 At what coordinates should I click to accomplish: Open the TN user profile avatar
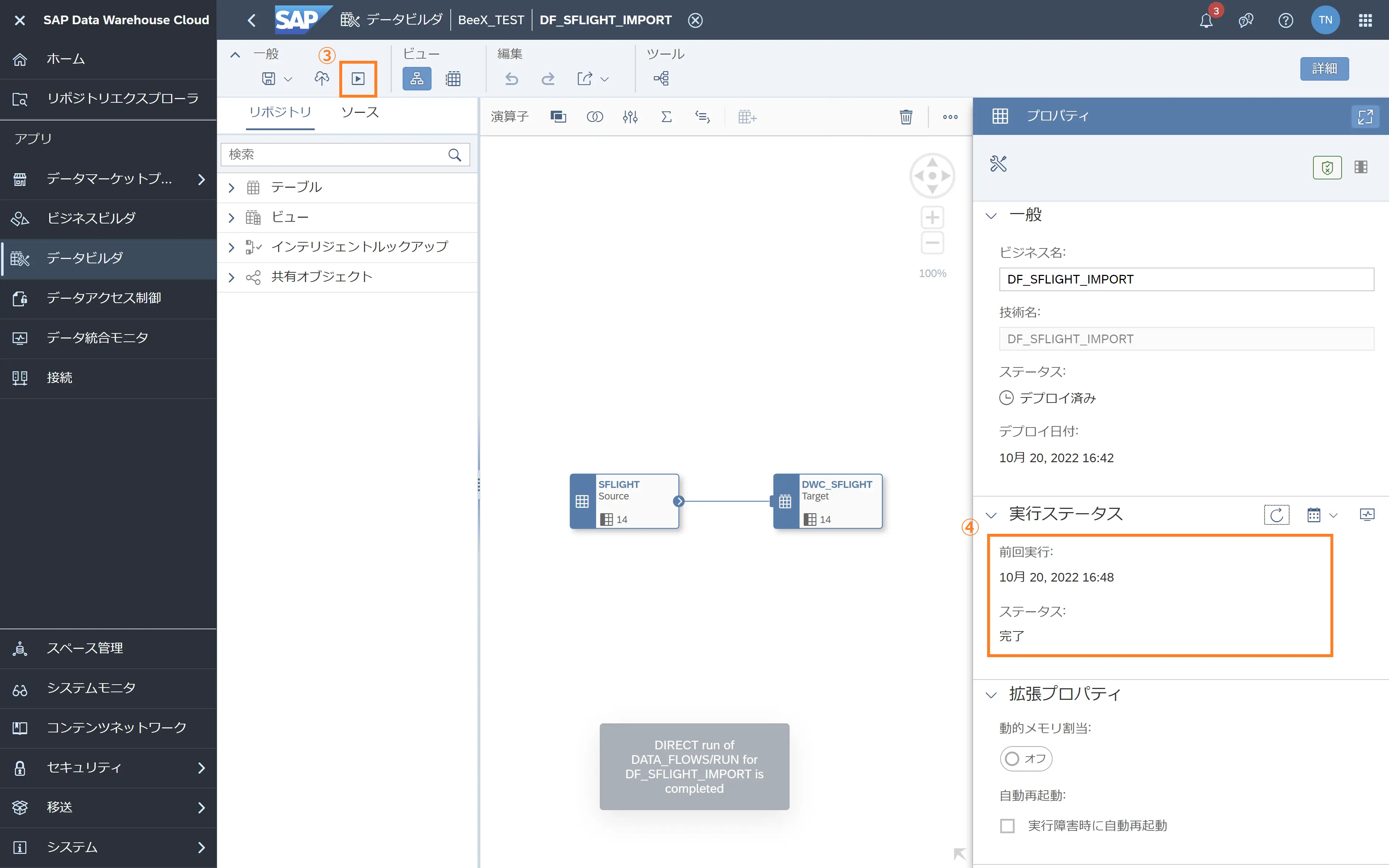[1325, 20]
